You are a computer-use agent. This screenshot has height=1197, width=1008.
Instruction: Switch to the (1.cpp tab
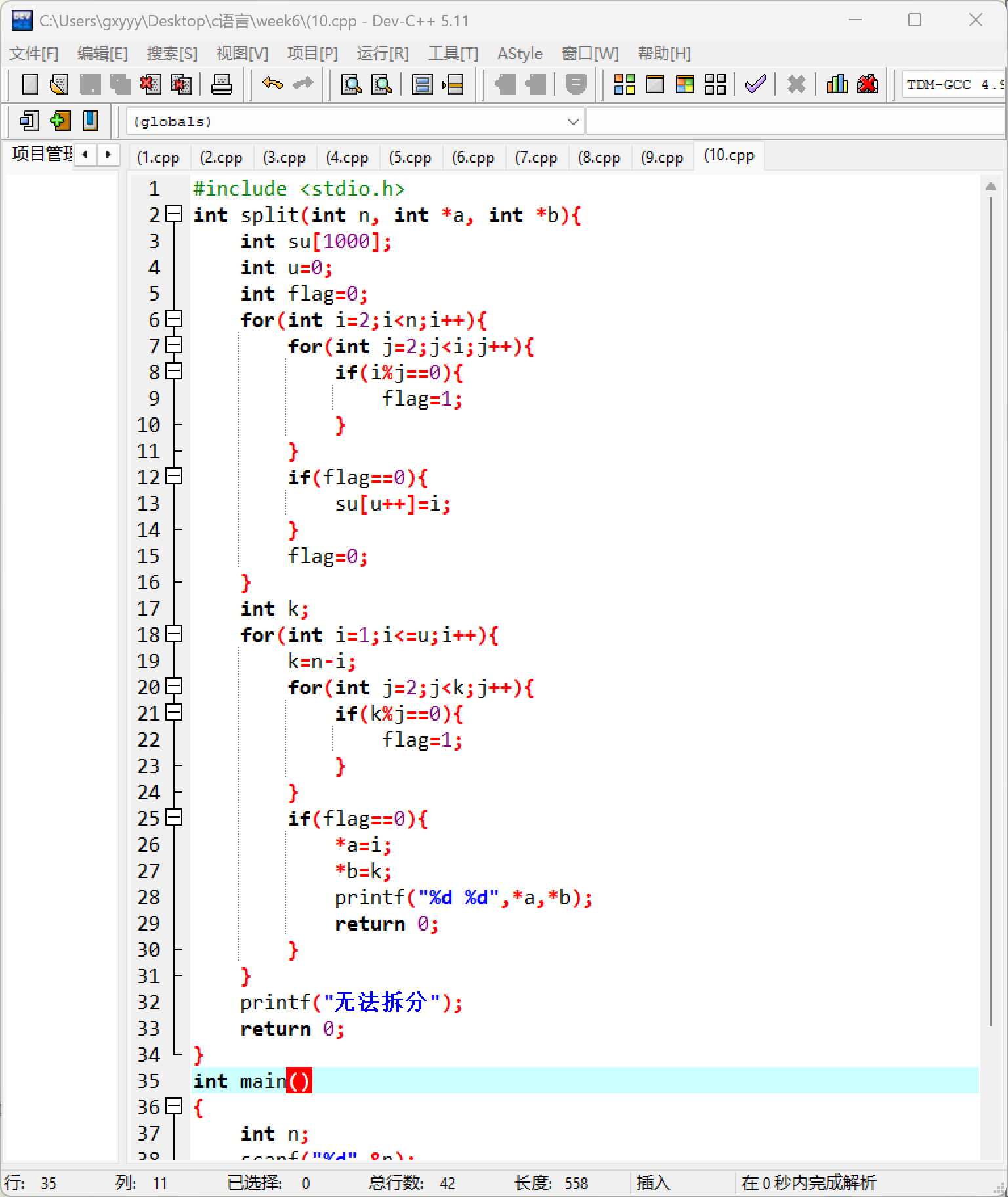(x=158, y=157)
